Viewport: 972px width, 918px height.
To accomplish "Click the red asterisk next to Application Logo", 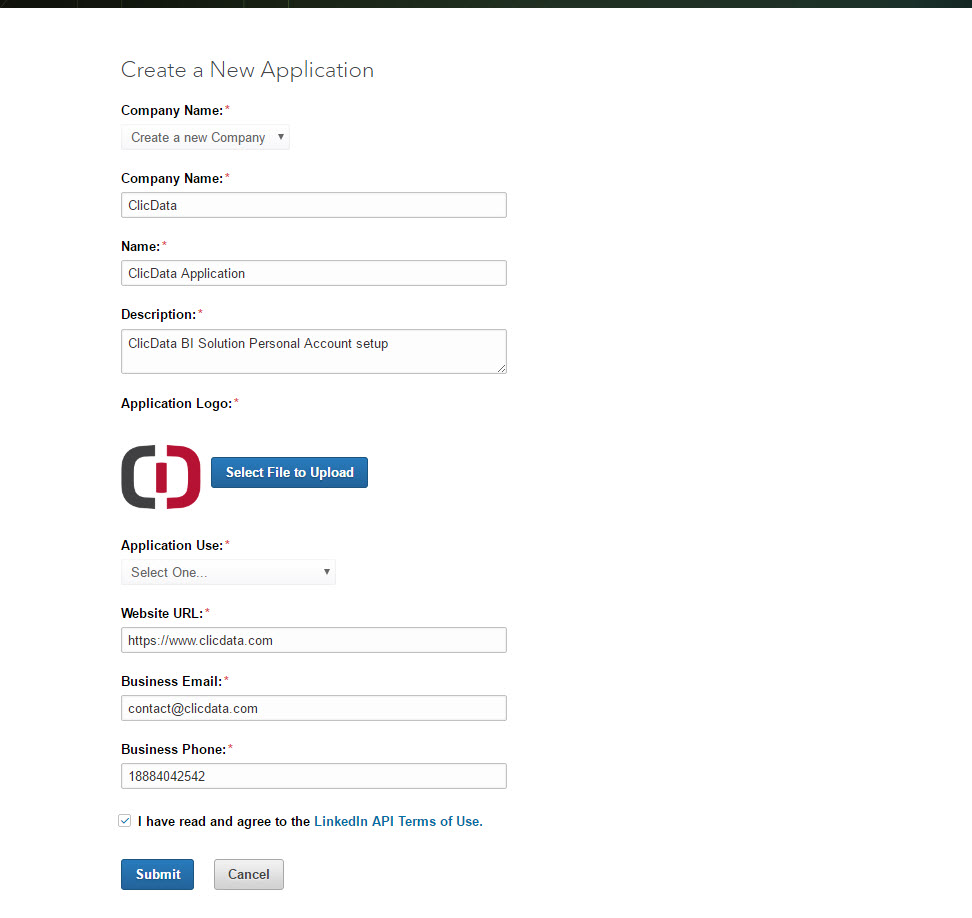I will 237,400.
